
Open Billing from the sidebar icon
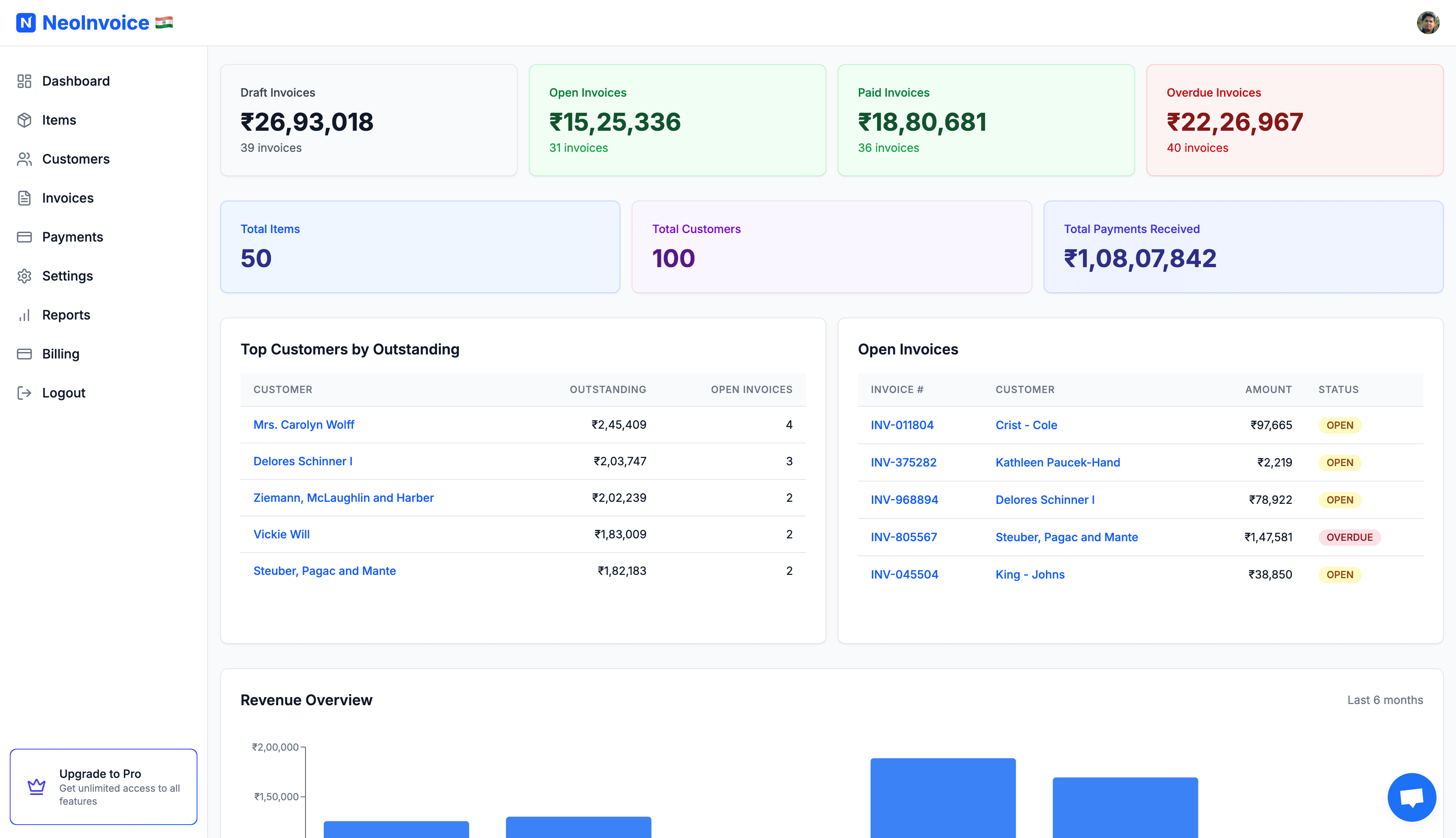(24, 353)
